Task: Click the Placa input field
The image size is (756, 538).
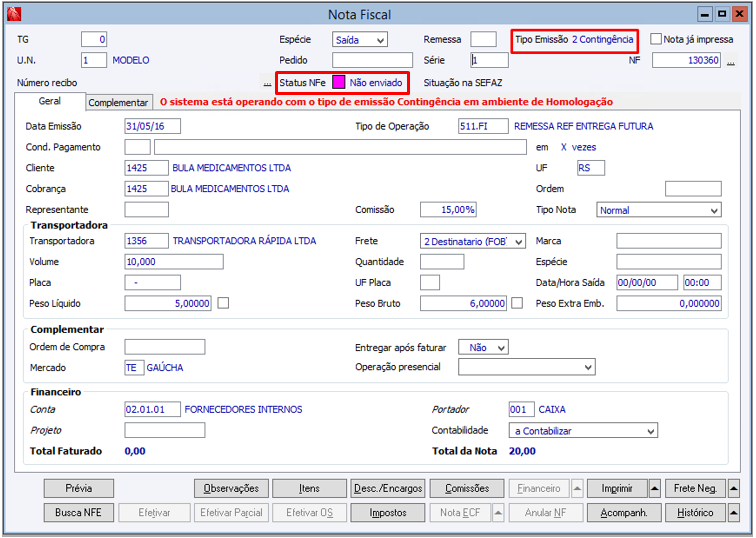Action: pos(152,282)
